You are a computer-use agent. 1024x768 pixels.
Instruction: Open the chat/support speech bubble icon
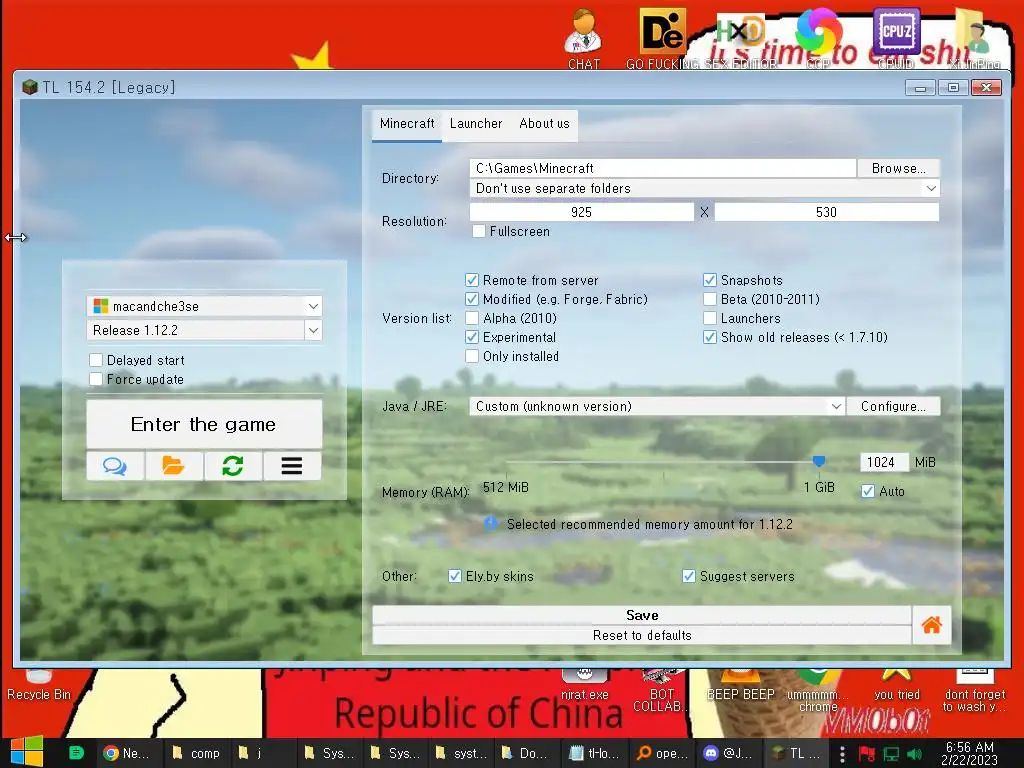click(115, 466)
